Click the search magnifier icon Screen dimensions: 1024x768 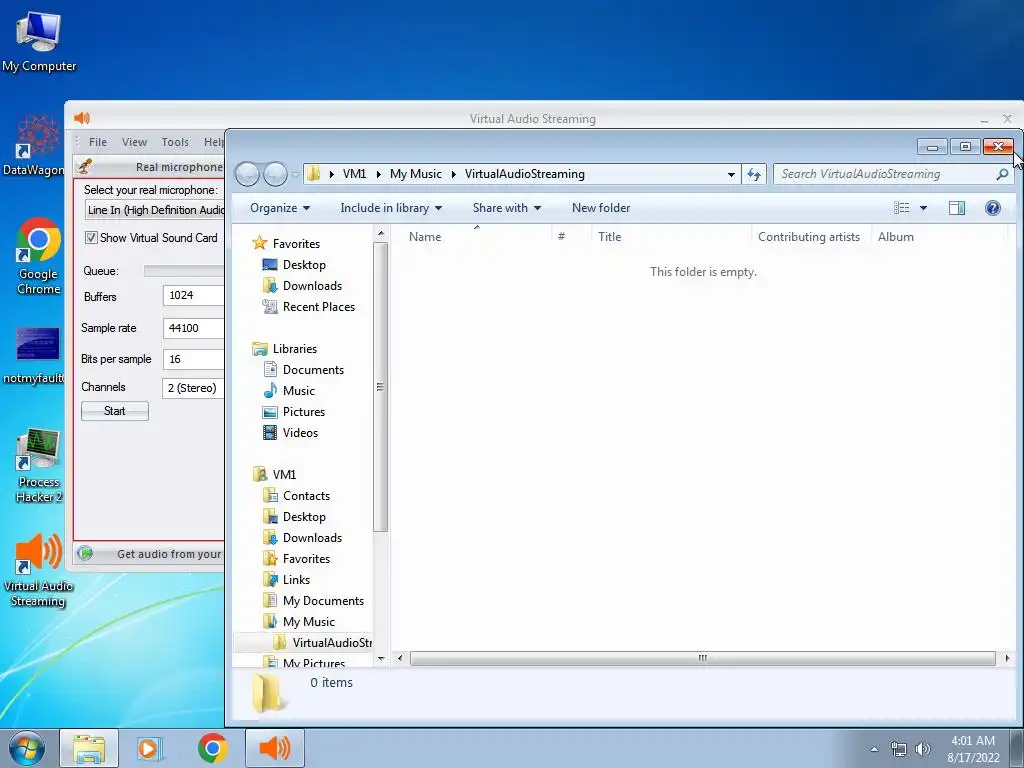point(1002,174)
